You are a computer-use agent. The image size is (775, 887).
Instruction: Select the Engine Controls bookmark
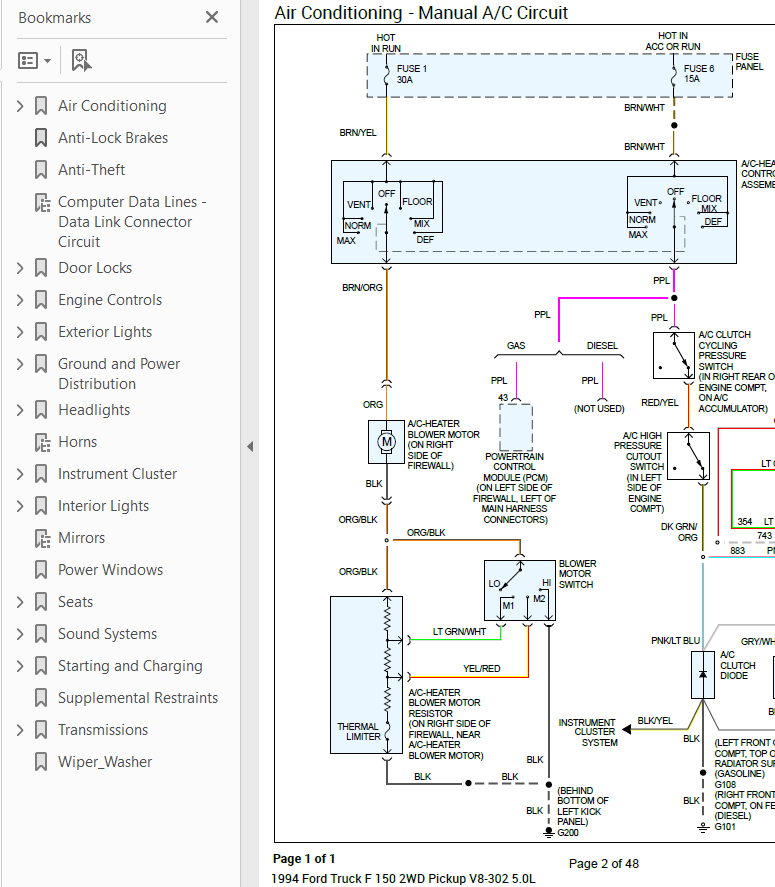pos(110,300)
